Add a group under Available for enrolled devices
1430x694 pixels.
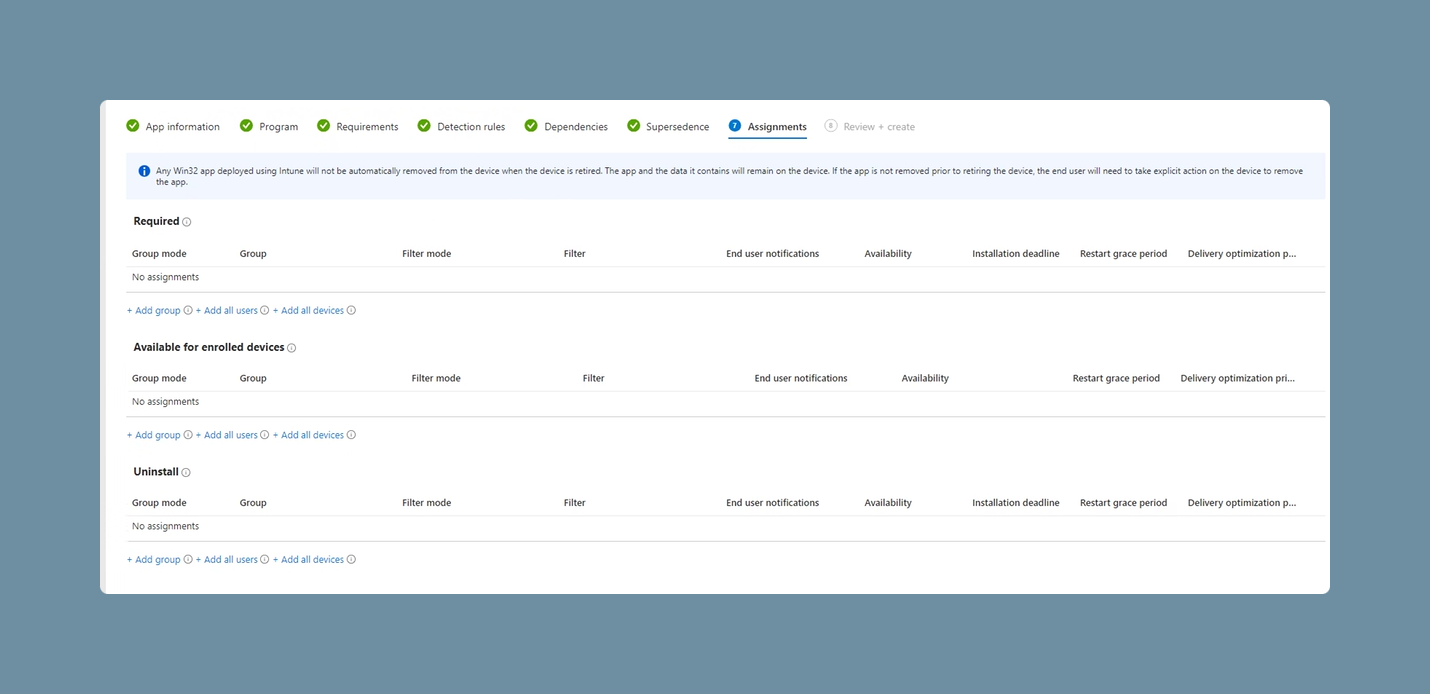[154, 435]
